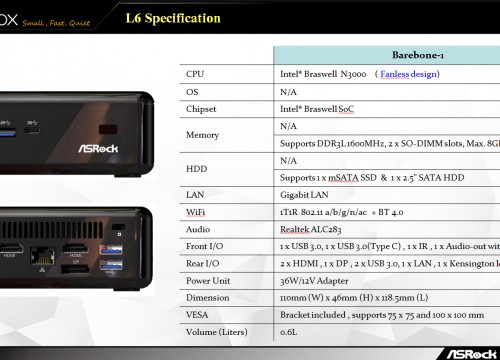Click the lower blue USB port on rear panel

(x=111, y=265)
